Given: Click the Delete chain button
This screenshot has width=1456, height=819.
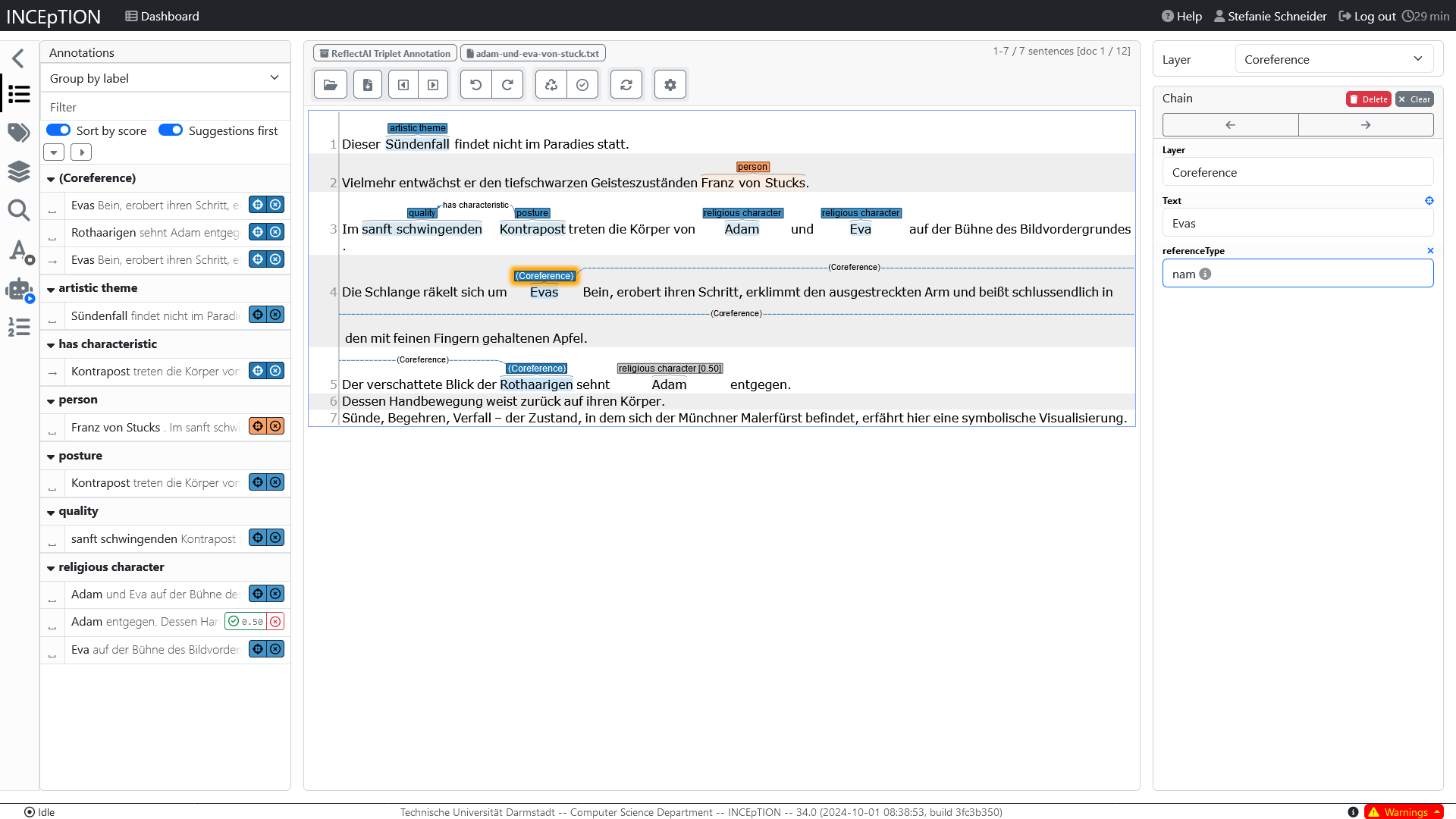Looking at the screenshot, I should pos(1368,99).
